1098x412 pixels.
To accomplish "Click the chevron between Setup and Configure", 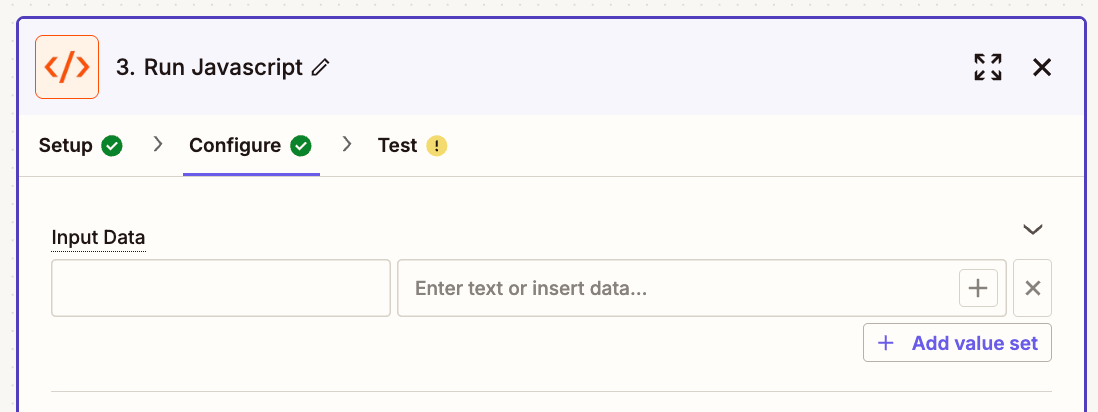I will pyautogui.click(x=158, y=144).
